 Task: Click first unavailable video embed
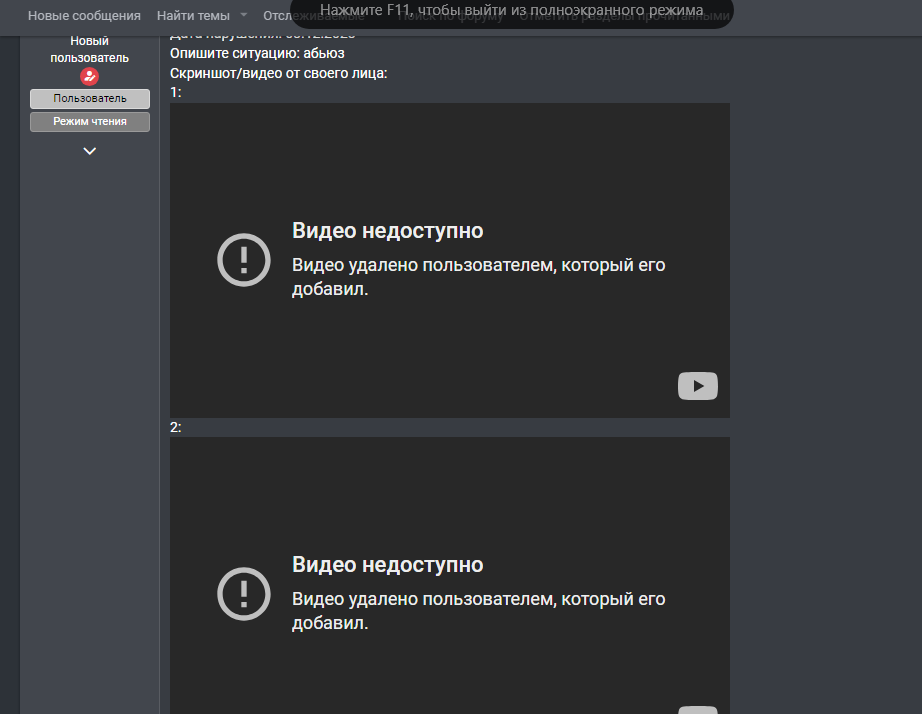coord(450,261)
